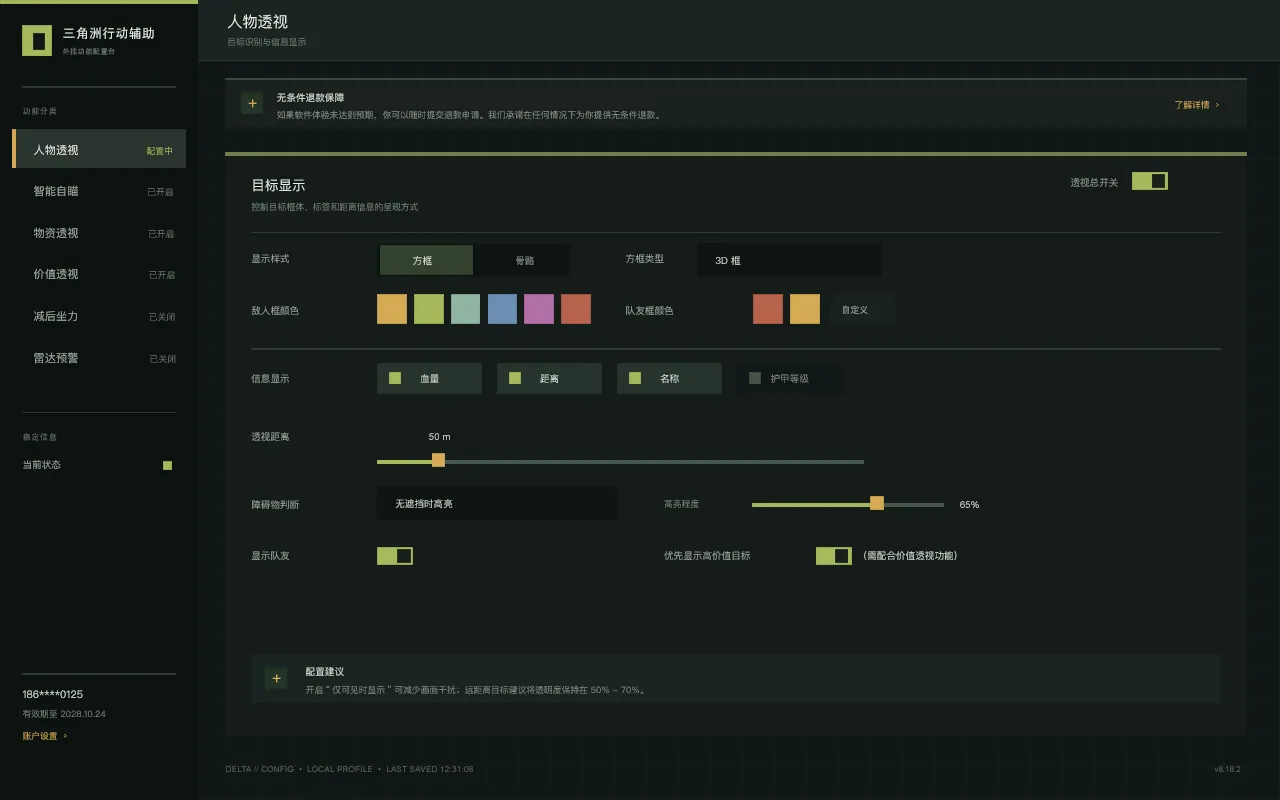Choose the 骨骼 display style
The height and width of the screenshot is (800, 1280).
tap(524, 260)
